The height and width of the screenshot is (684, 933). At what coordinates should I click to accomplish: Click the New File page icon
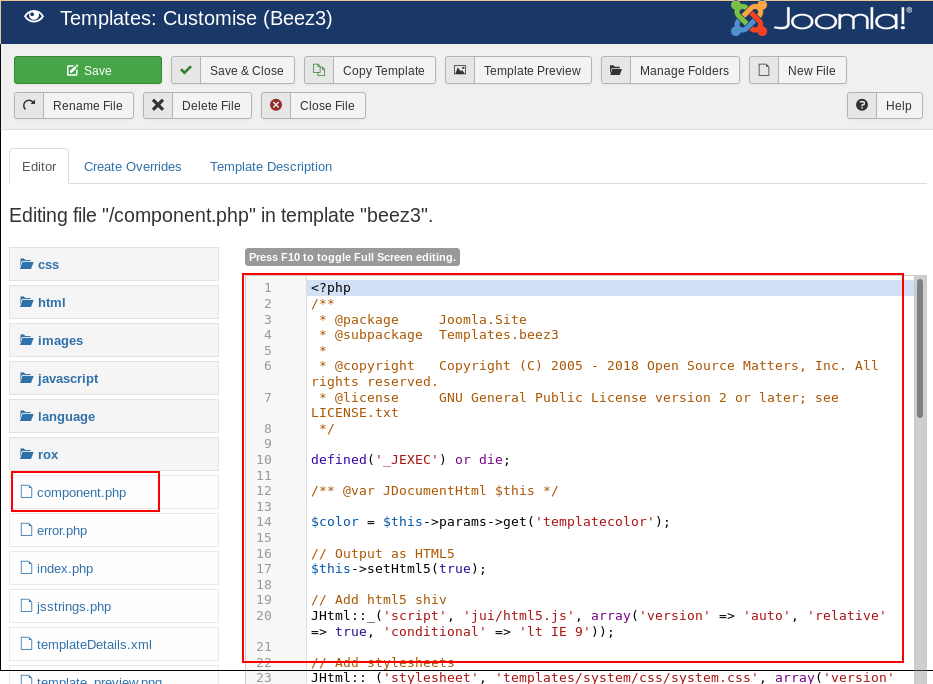[764, 70]
